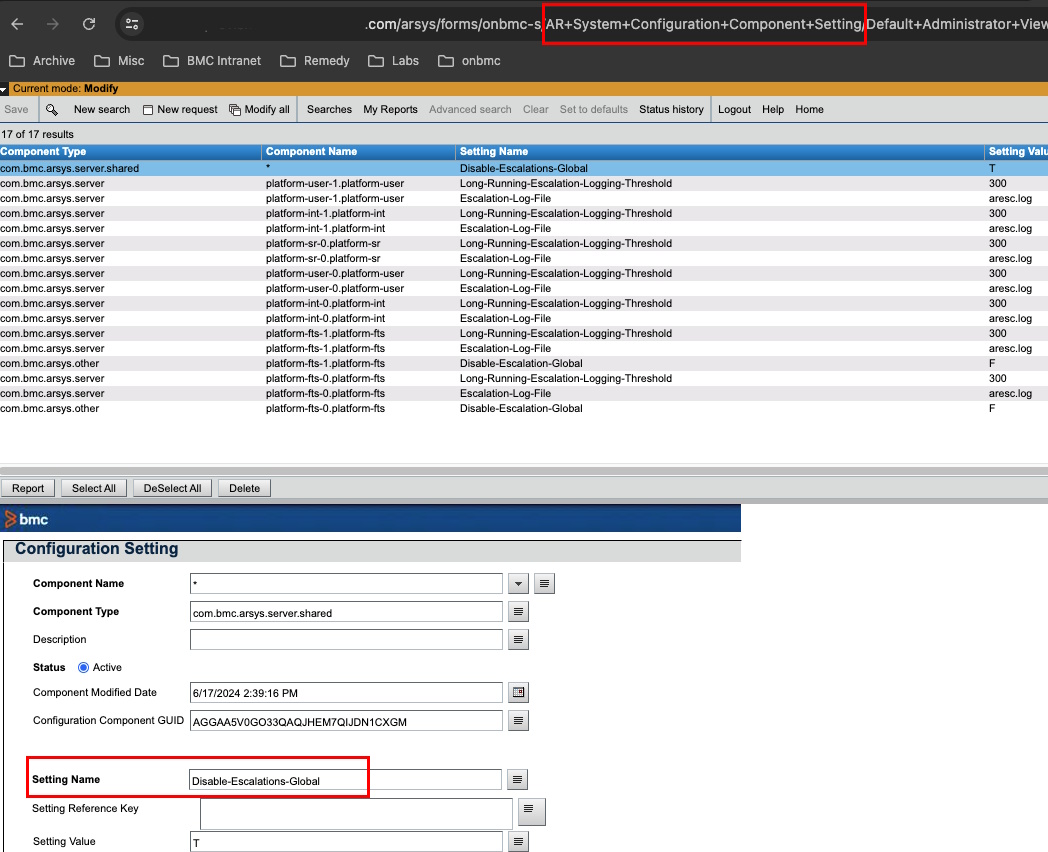The width and height of the screenshot is (1048, 852).
Task: Click the Report button
Action: point(27,488)
